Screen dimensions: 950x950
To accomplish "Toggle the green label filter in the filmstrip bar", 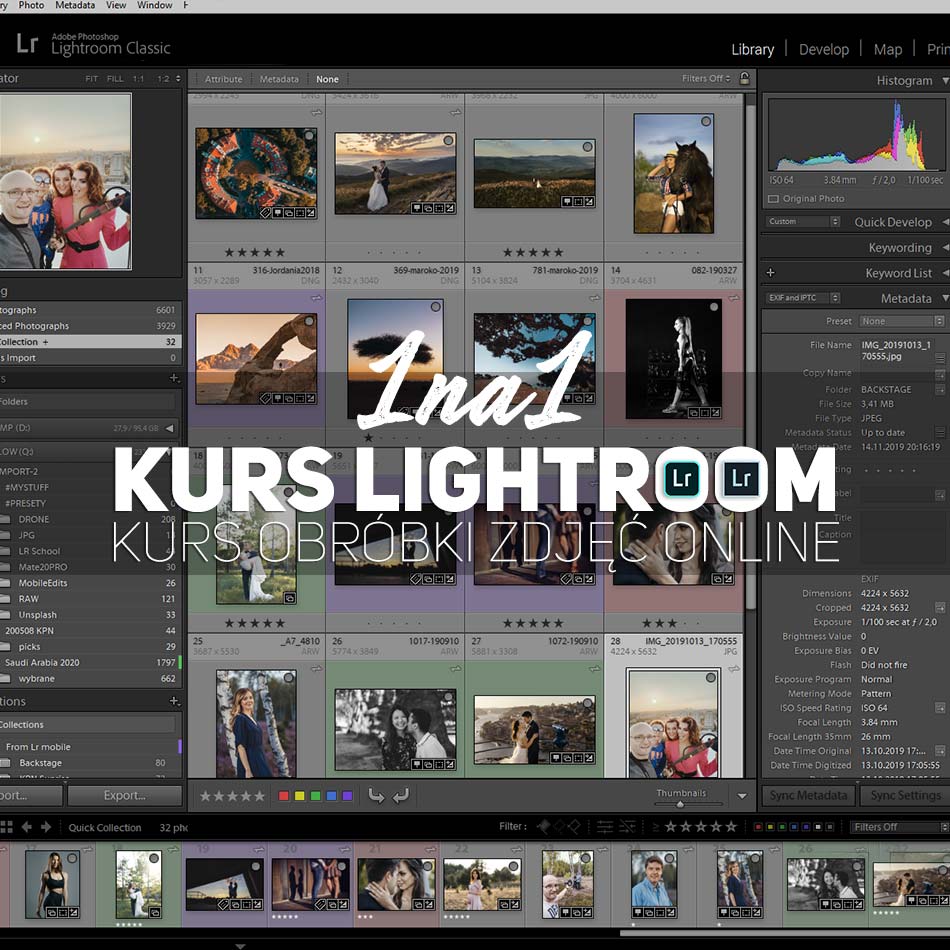I will pyautogui.click(x=782, y=826).
